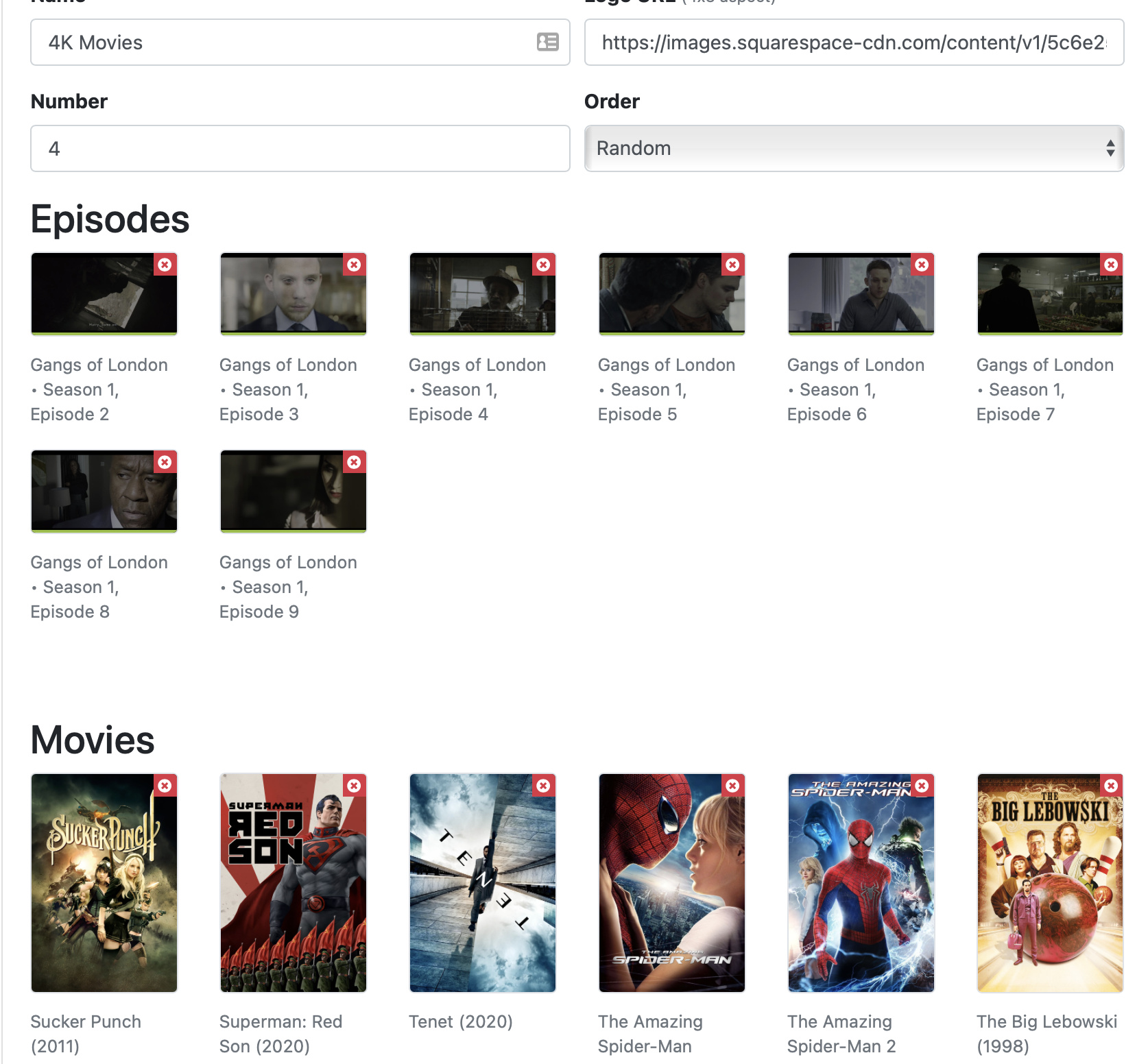
Task: Remove Sucker Punch from Movies
Action: pos(165,786)
